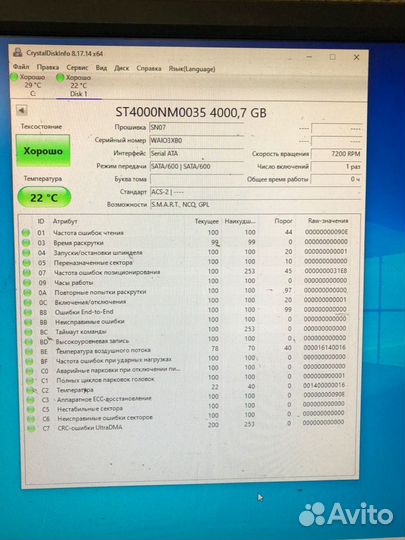Click status icon for Полных циклов парковок головок
405x540 pixels.
(x=30, y=381)
